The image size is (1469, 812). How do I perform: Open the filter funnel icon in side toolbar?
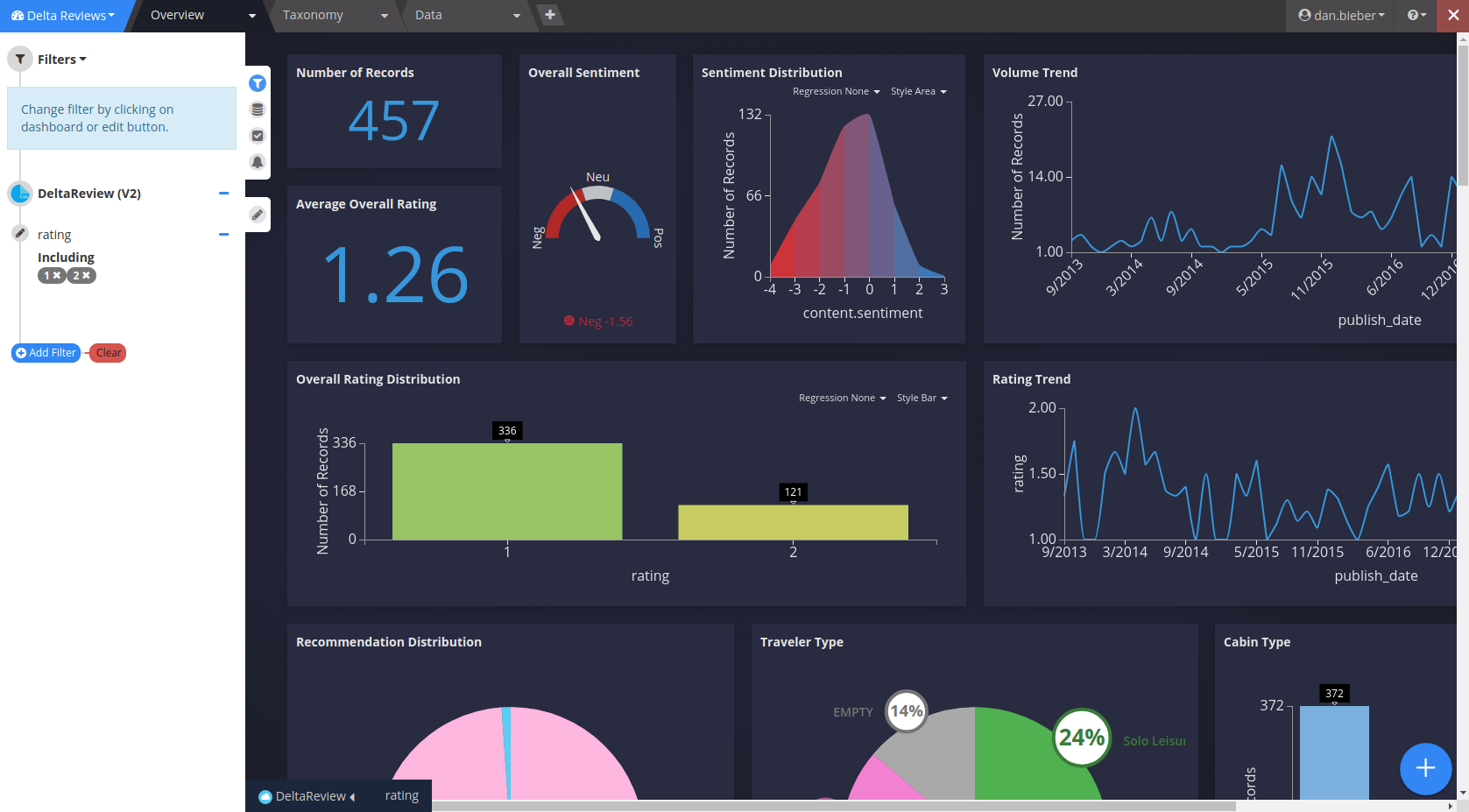pyautogui.click(x=258, y=83)
